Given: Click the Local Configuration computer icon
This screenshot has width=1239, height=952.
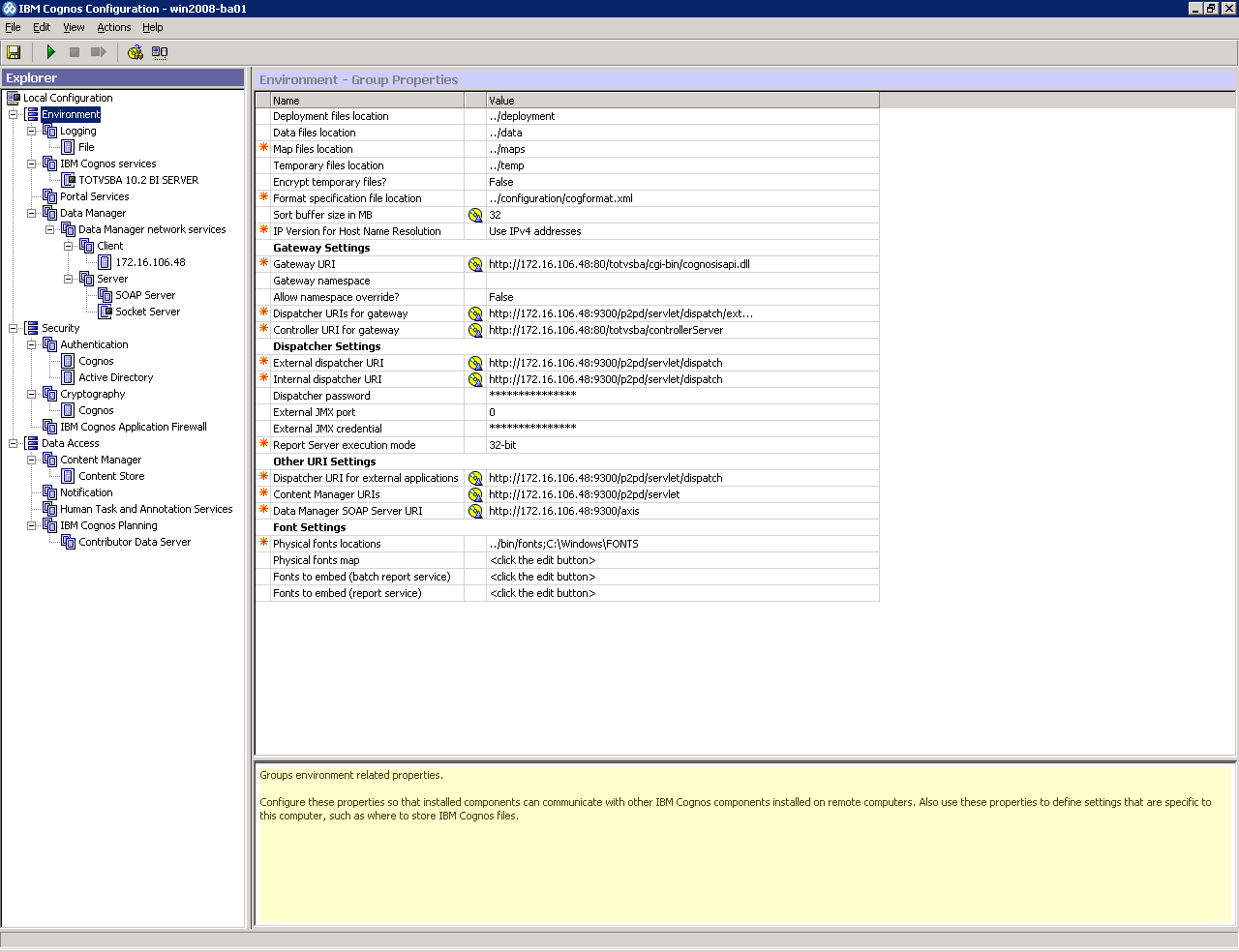Looking at the screenshot, I should (14, 98).
